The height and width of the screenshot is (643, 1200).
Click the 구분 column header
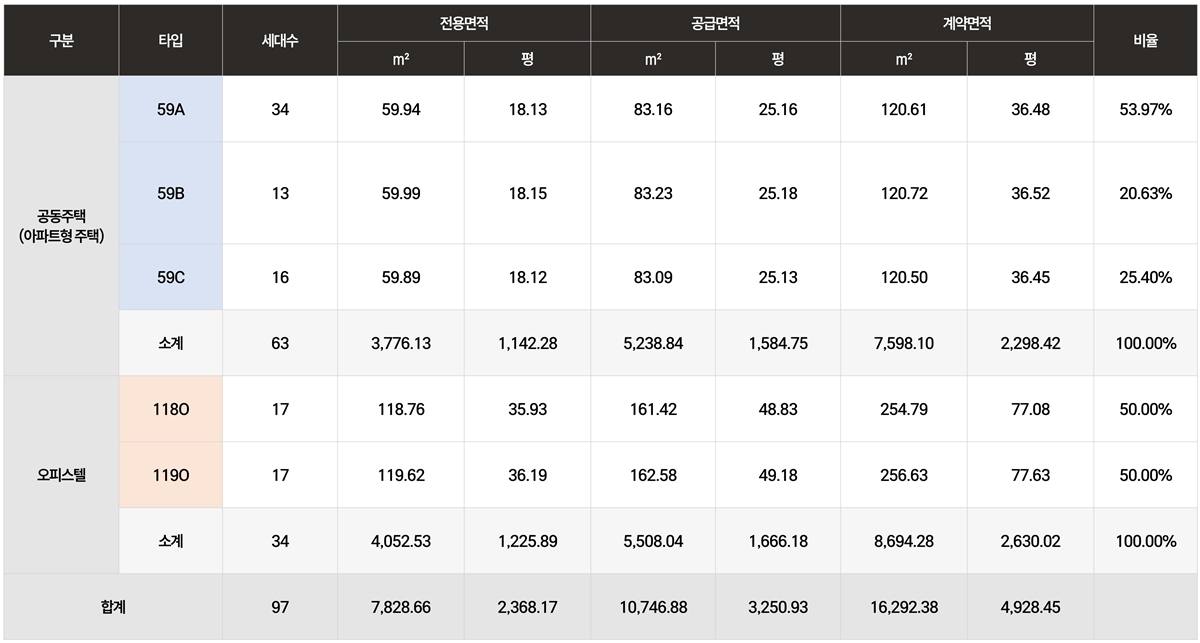(61, 41)
